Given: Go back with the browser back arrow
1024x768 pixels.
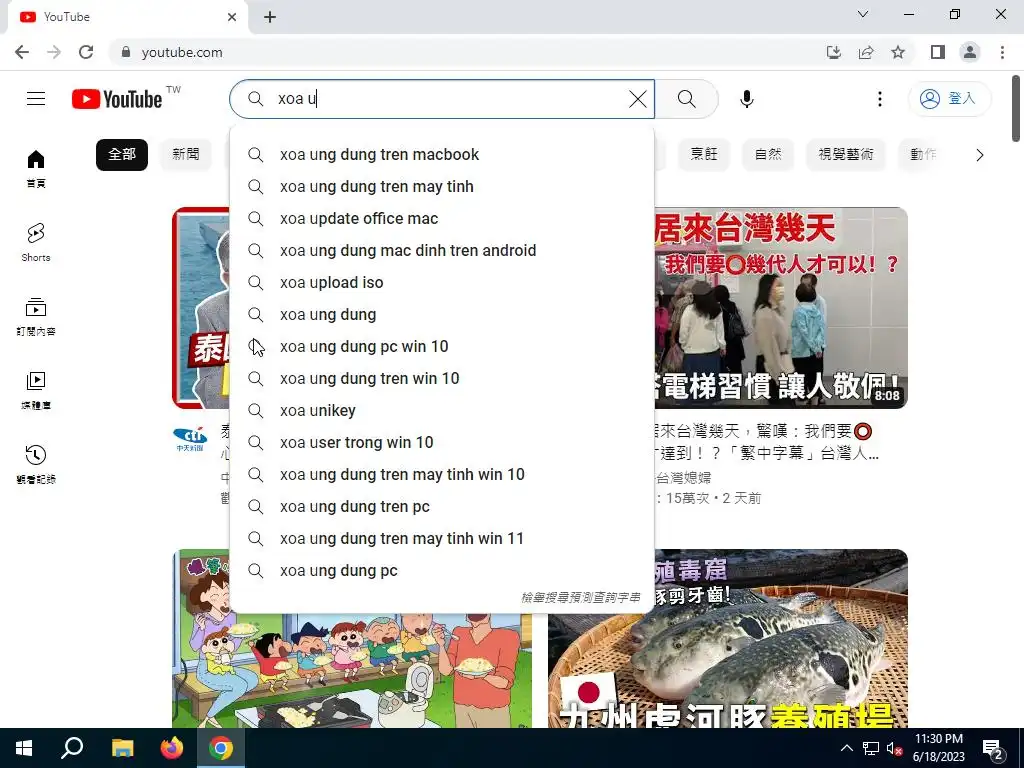Looking at the screenshot, I should tap(22, 52).
